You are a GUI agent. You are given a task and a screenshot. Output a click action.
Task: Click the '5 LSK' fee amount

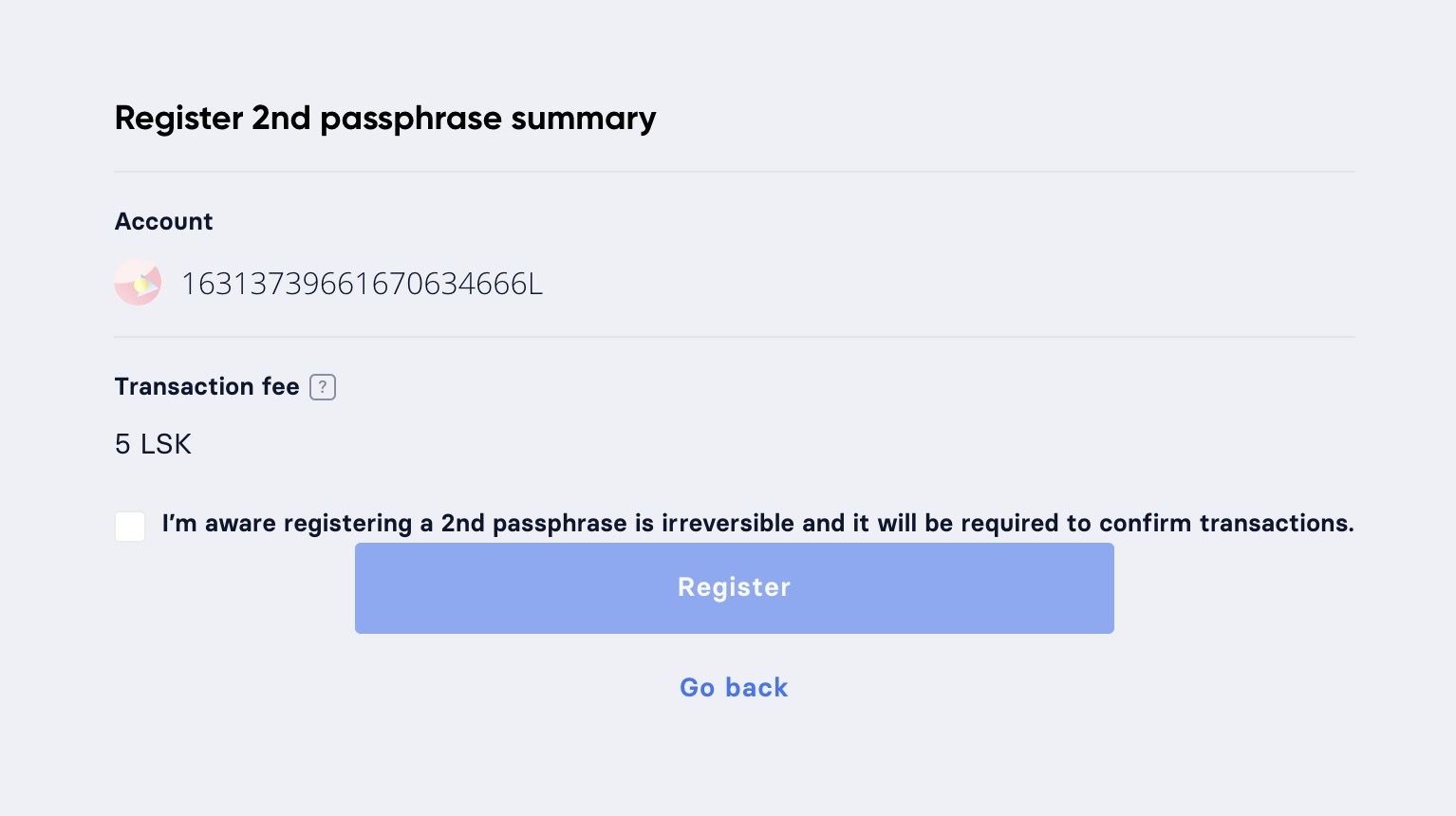[153, 444]
